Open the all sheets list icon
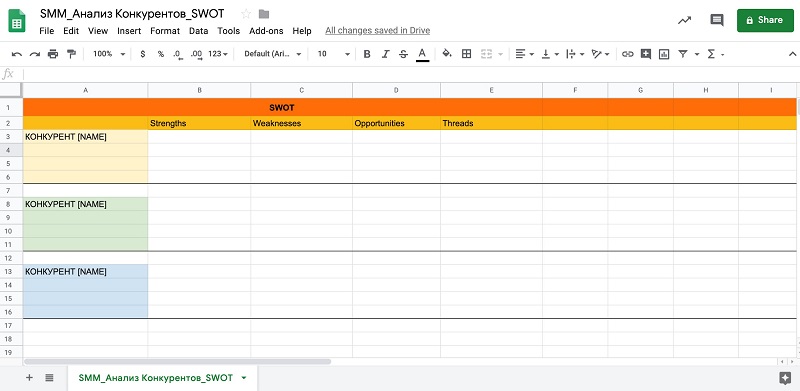This screenshot has width=800, height=391. point(49,378)
